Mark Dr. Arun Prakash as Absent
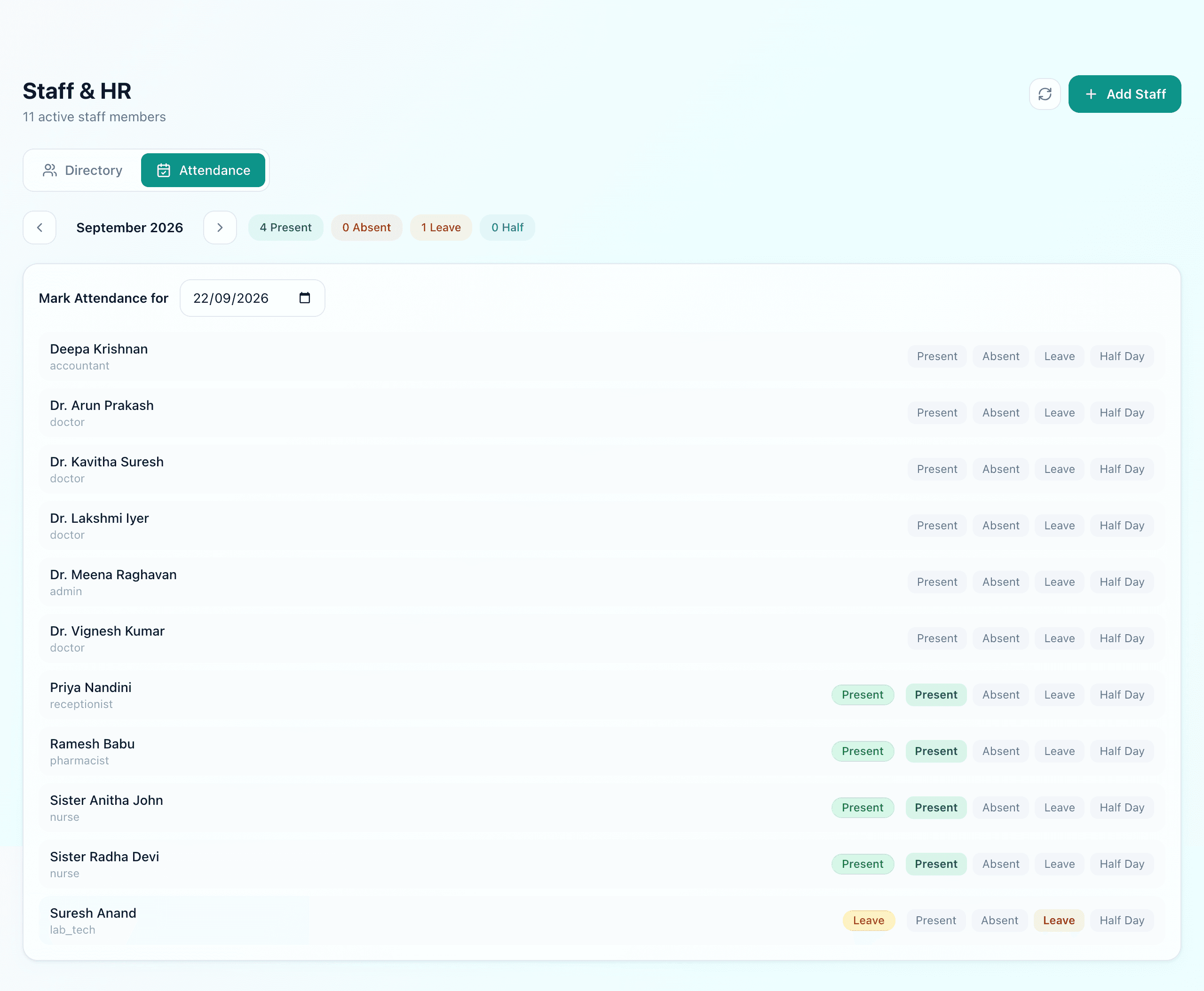Image resolution: width=1204 pixels, height=991 pixels. (1001, 413)
